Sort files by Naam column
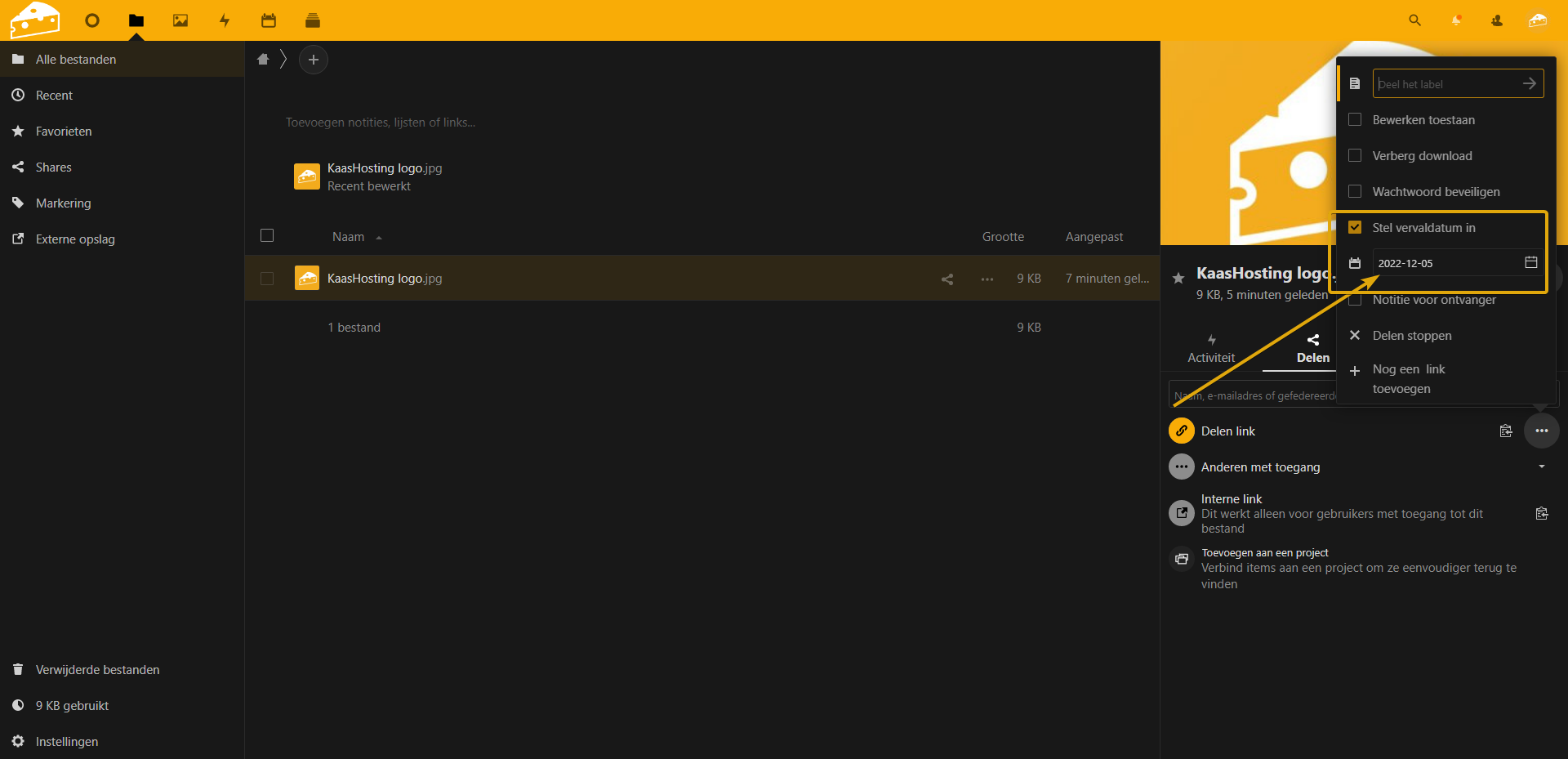This screenshot has height=759, width=1568. pyautogui.click(x=349, y=237)
